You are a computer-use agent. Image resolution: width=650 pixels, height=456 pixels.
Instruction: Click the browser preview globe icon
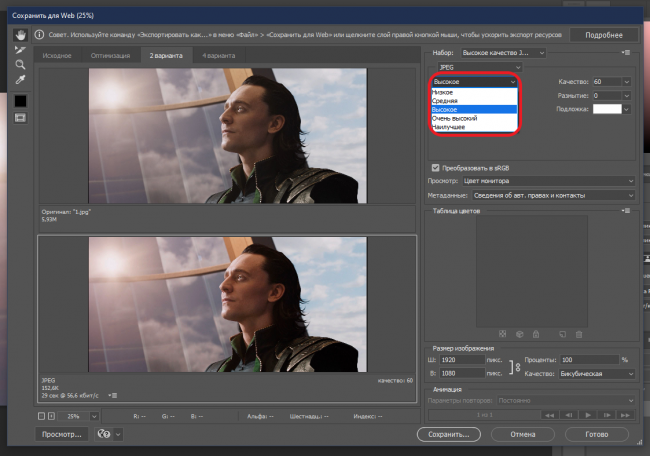click(104, 434)
